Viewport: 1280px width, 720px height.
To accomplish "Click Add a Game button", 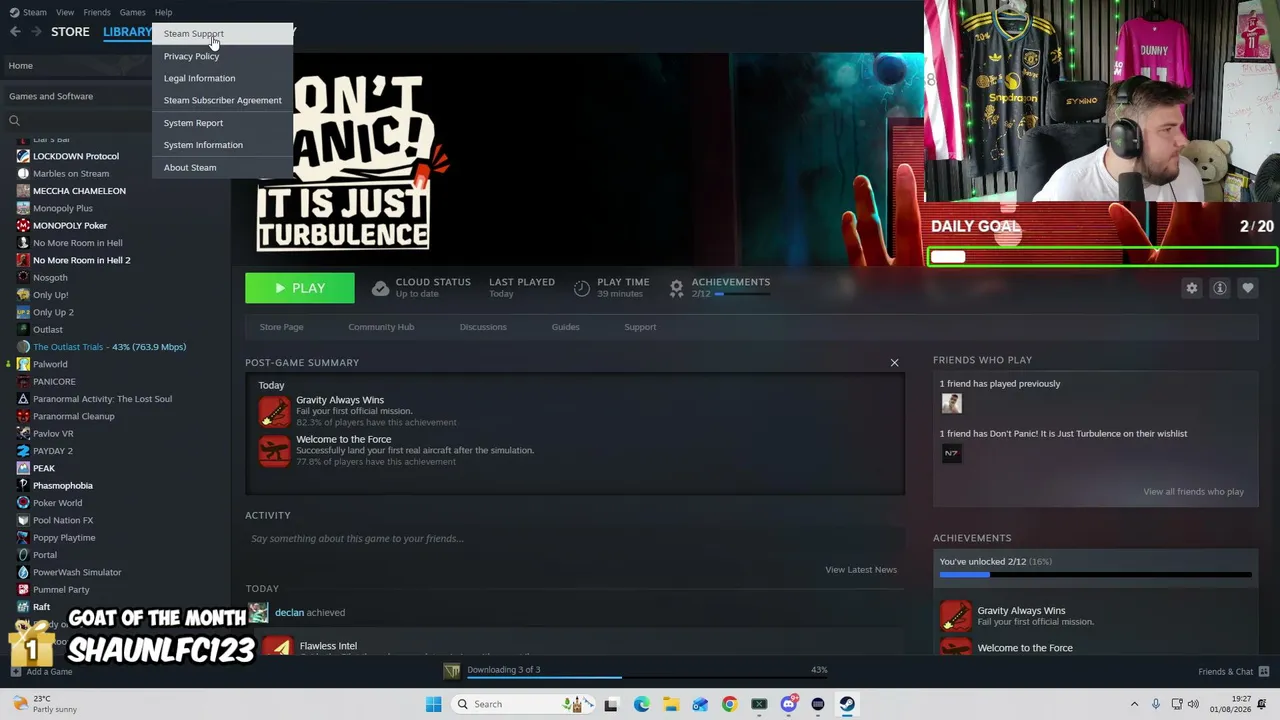I will point(42,672).
